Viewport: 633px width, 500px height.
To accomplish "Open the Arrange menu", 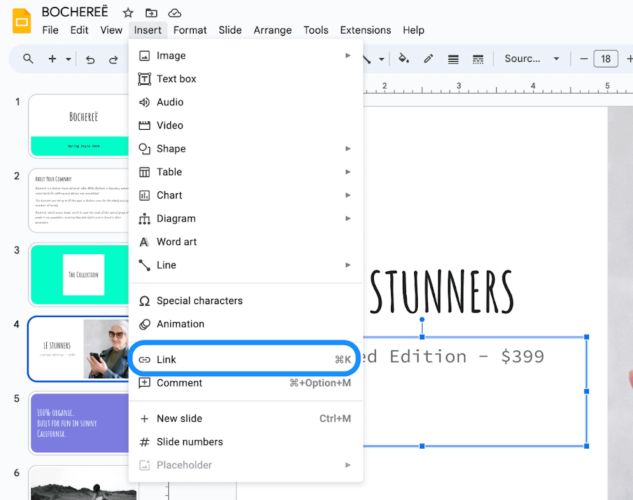I will (x=272, y=30).
